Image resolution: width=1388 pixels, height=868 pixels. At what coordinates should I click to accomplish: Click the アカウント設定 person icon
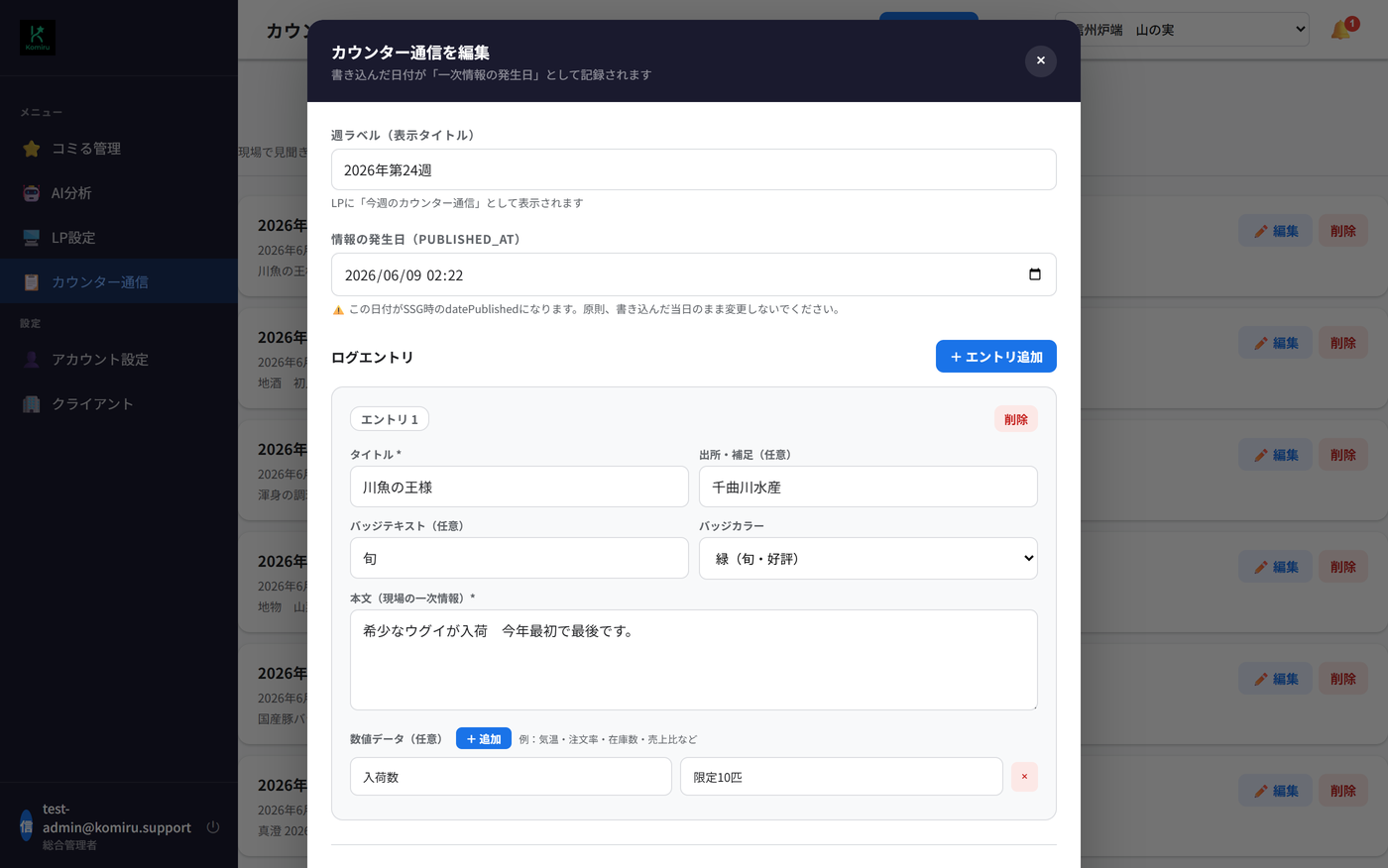point(32,360)
